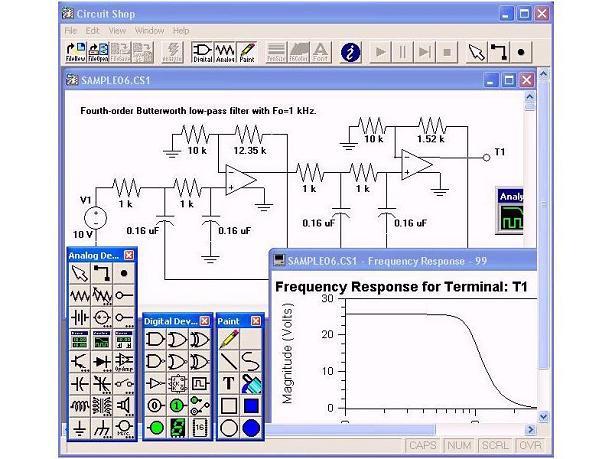Viewport: 612px width, 459px height.
Task: Select the straight line tool in Paint palette
Action: [229, 362]
